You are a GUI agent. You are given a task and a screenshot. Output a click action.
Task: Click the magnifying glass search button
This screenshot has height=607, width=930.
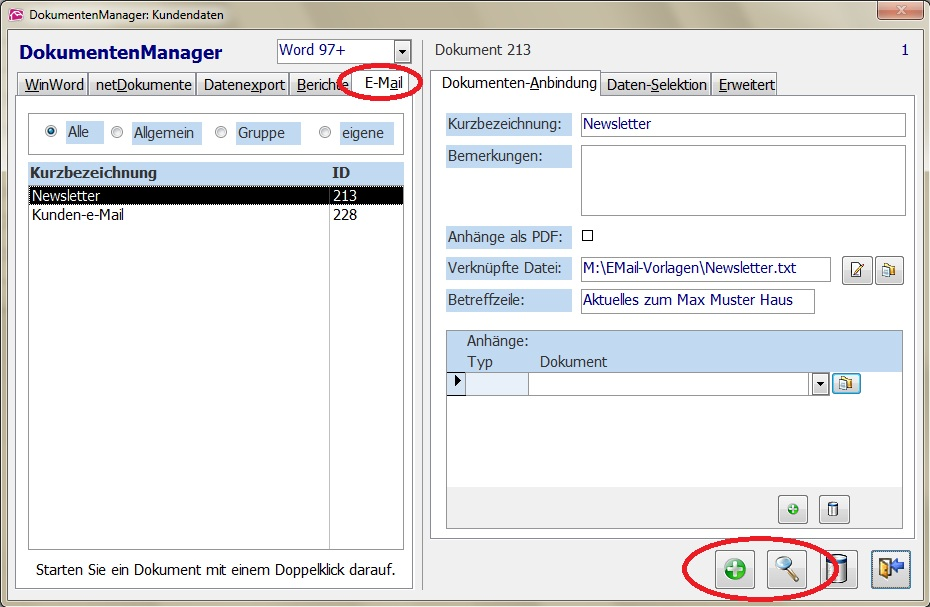(x=787, y=570)
